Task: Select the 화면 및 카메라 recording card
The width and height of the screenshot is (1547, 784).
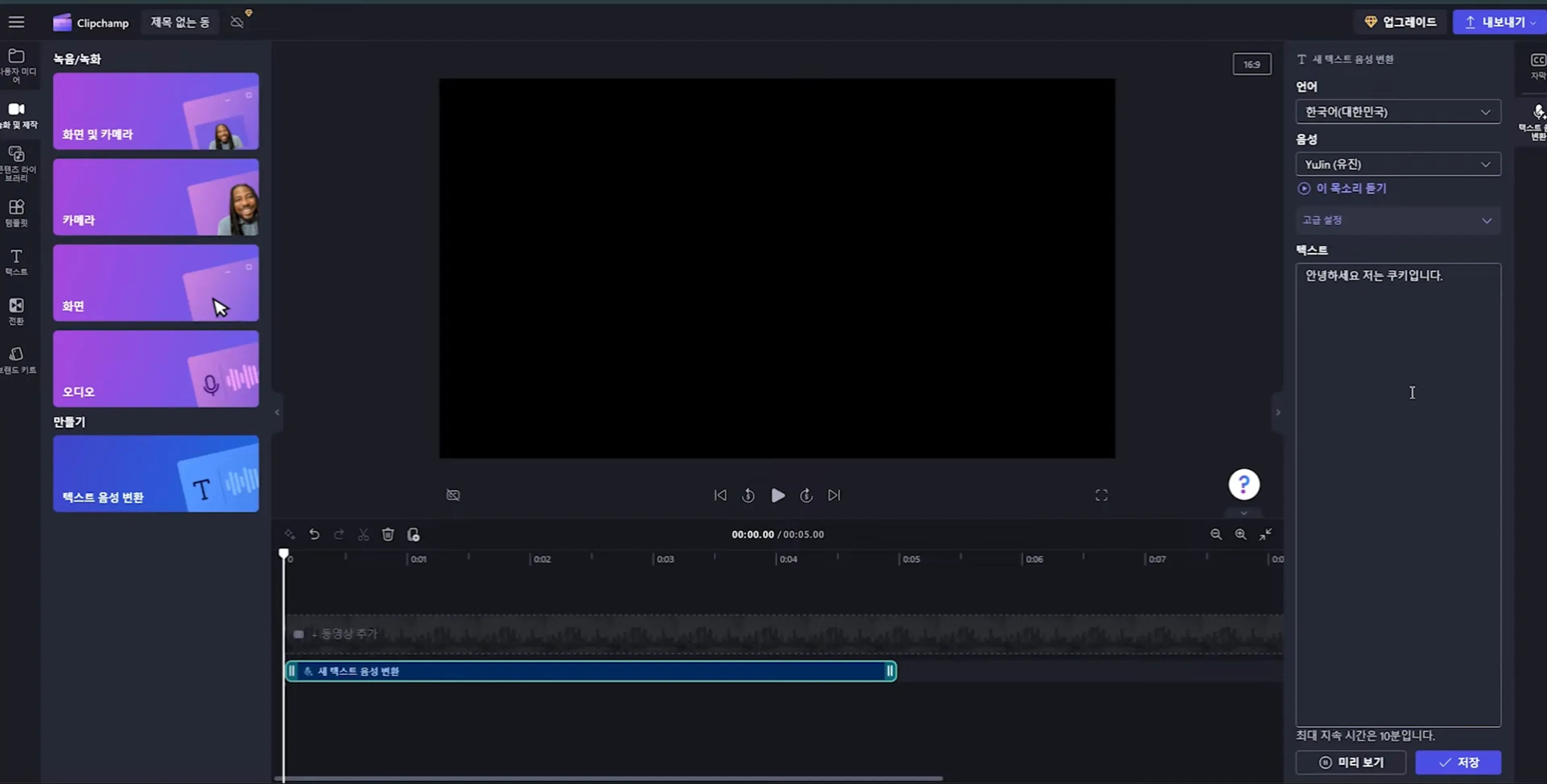Action: click(156, 111)
